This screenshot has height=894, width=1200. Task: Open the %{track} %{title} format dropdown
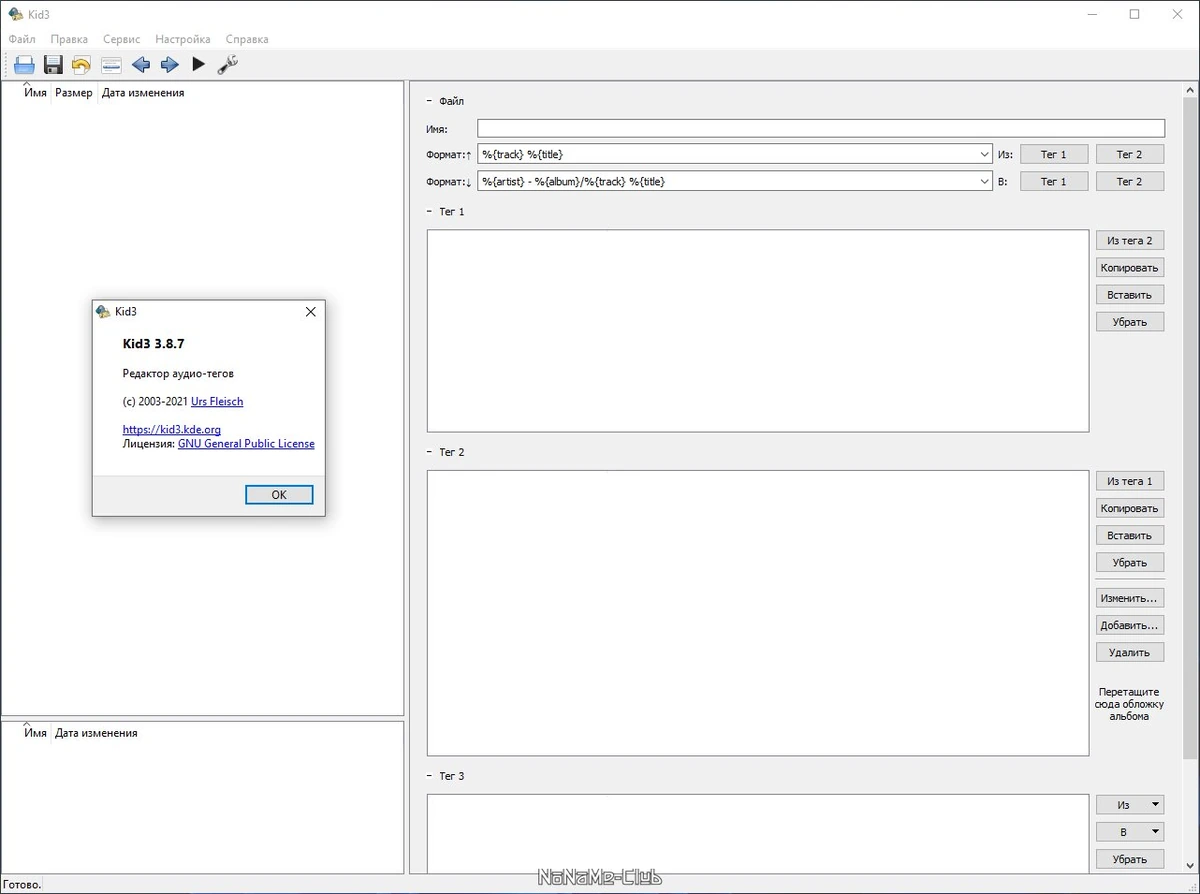984,154
